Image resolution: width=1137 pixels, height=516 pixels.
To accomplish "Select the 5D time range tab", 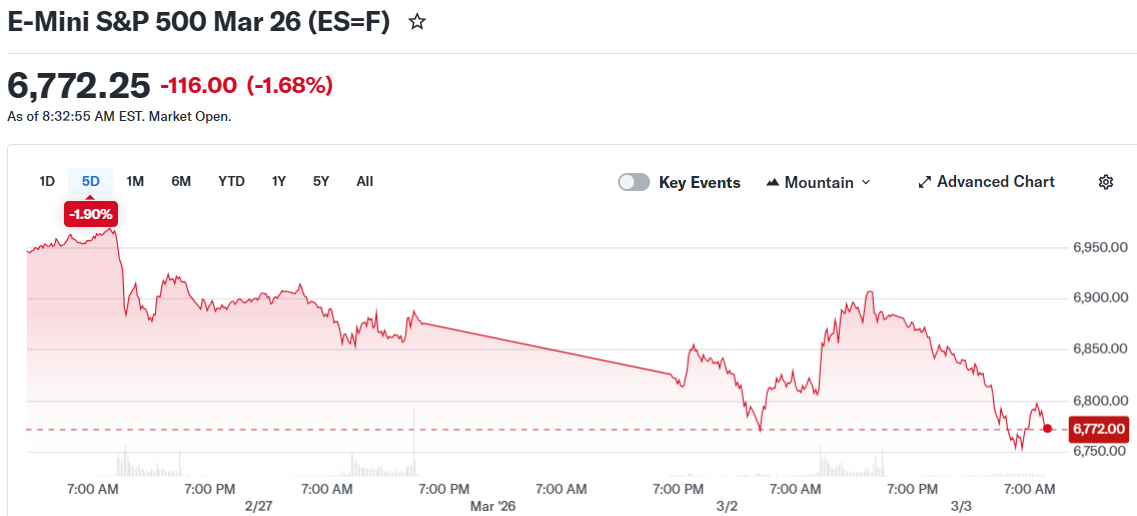I will pyautogui.click(x=91, y=181).
